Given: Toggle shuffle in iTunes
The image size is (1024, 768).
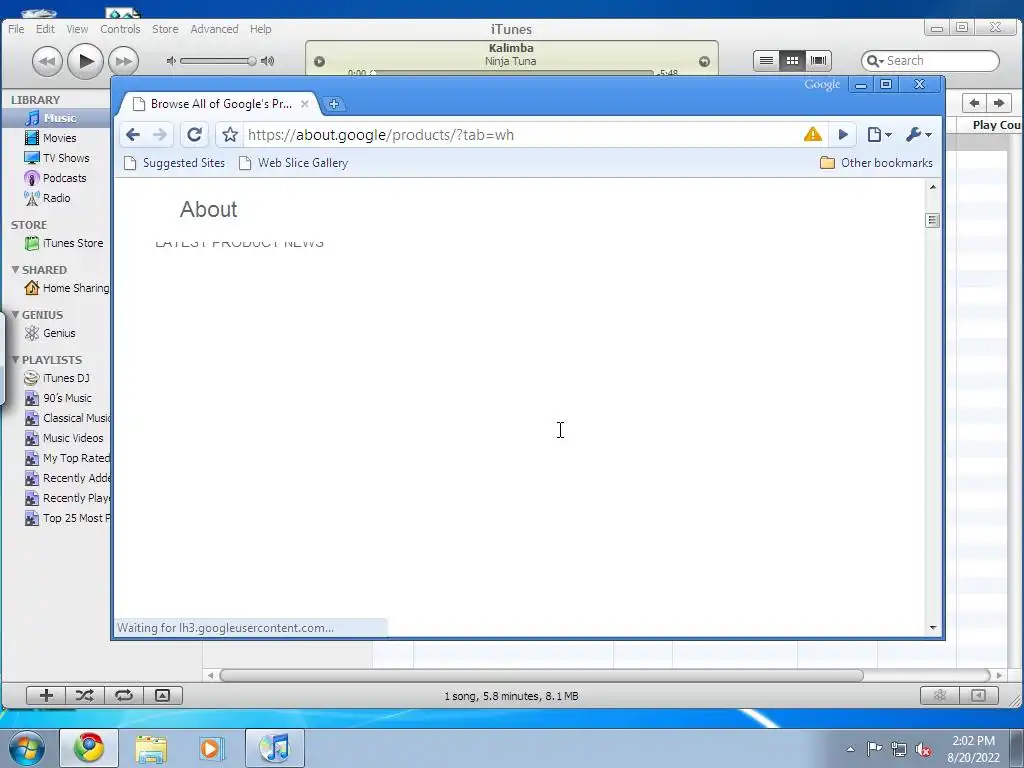Looking at the screenshot, I should 84,696.
